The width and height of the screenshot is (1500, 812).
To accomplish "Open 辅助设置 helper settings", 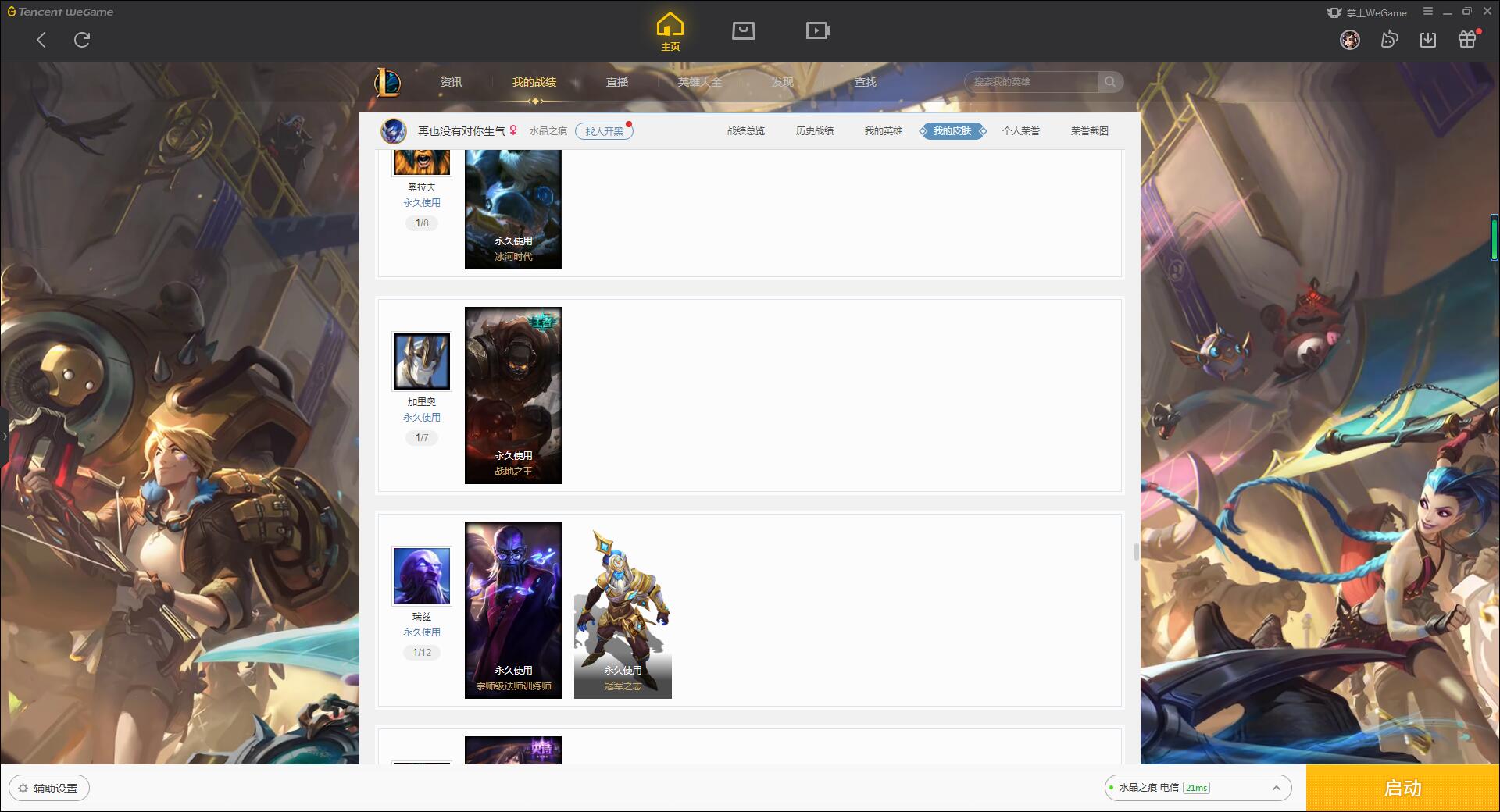I will click(x=49, y=789).
